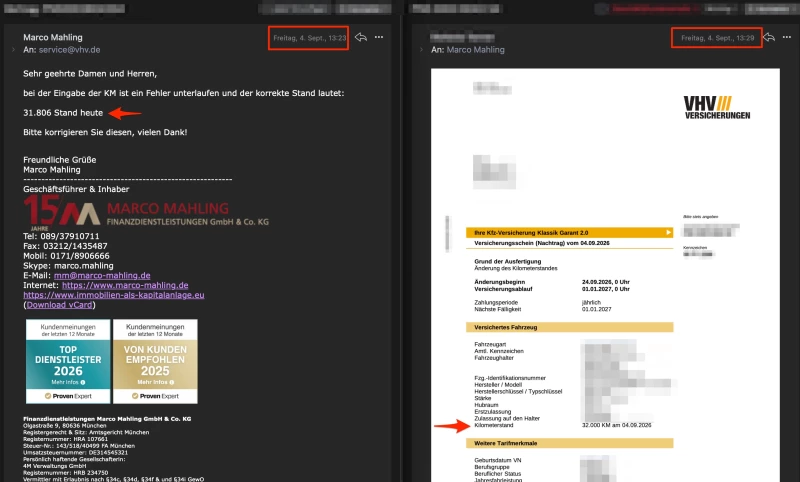The height and width of the screenshot is (482, 800).
Task: Select recipient Marco Mahling in right email
Action: 476,50
